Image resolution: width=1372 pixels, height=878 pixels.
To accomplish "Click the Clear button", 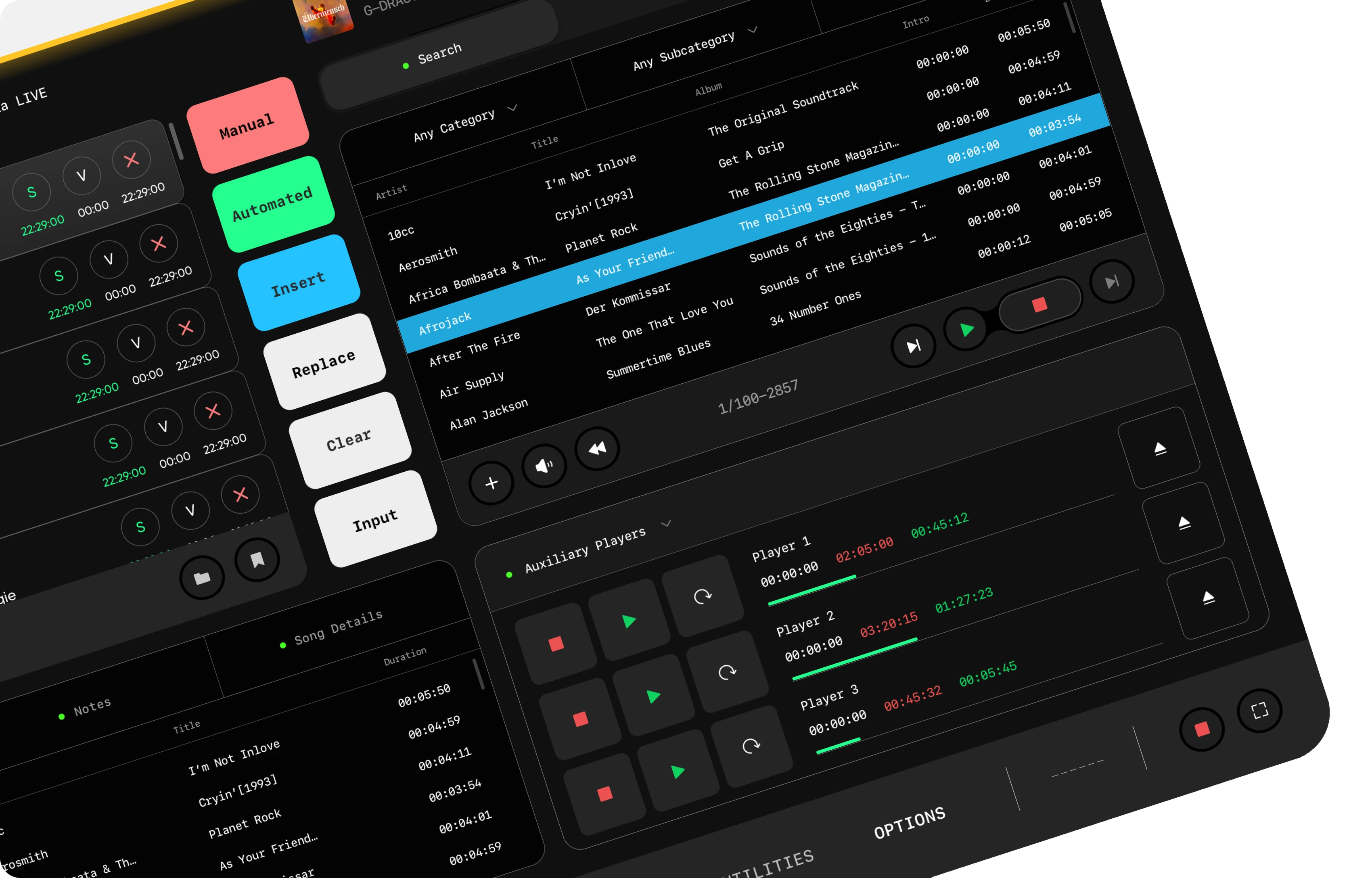I will pos(349,440).
